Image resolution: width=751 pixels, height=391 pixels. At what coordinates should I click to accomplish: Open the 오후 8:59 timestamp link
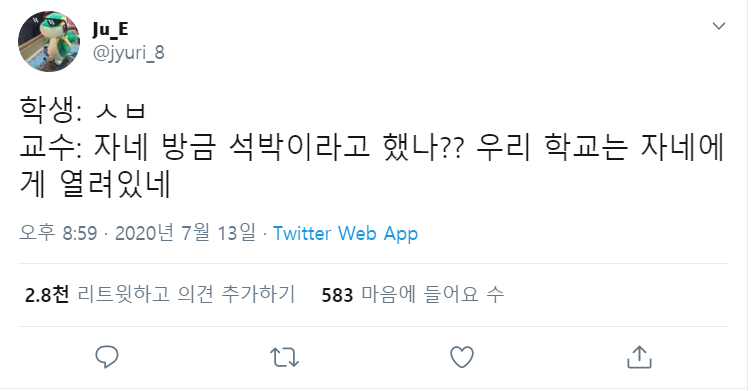click(x=58, y=233)
